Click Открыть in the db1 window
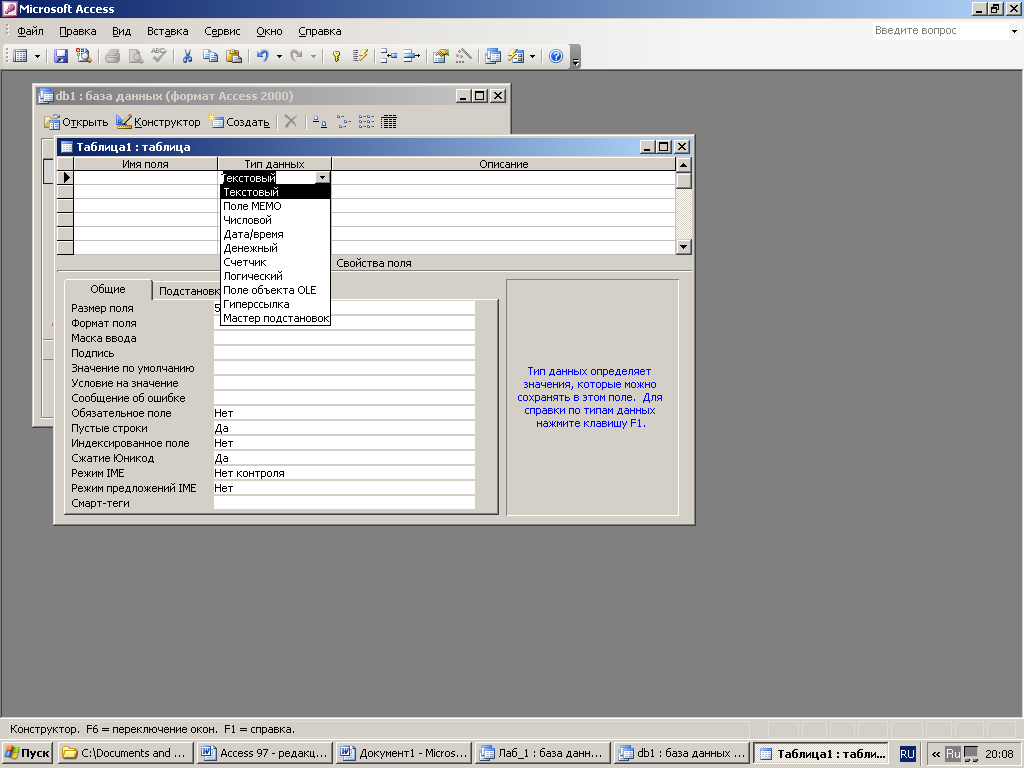The image size is (1024, 768). (x=76, y=122)
